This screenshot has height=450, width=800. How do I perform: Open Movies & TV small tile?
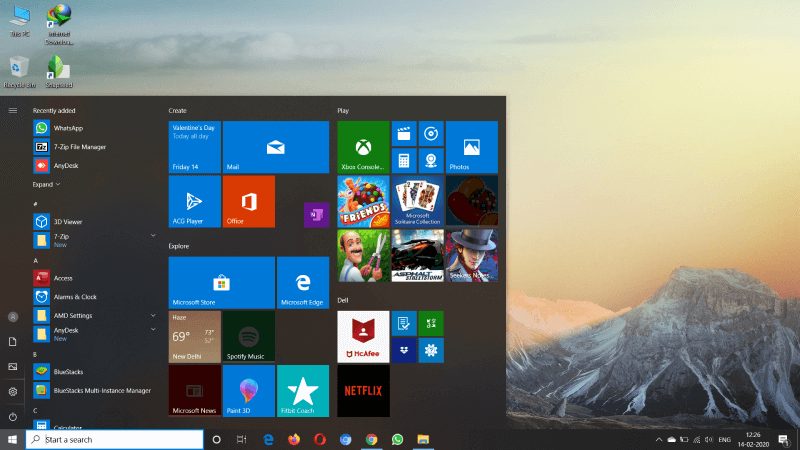[404, 134]
